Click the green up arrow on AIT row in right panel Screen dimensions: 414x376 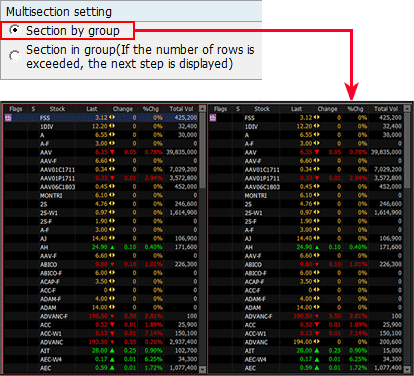point(317,351)
